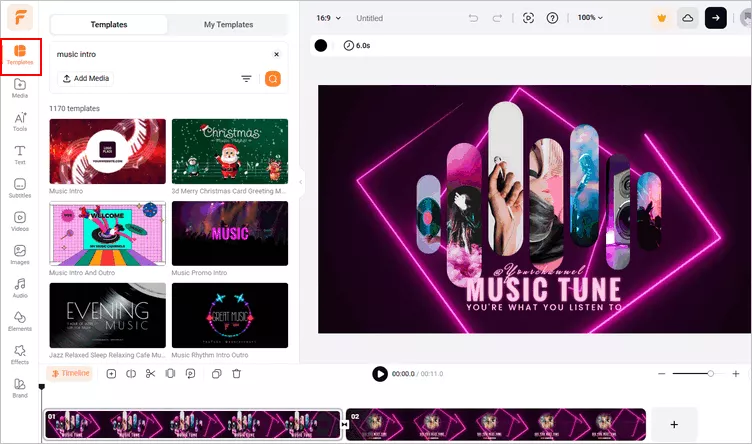The width and height of the screenshot is (752, 444).
Task: Open the Images library
Action: pyautogui.click(x=20, y=255)
